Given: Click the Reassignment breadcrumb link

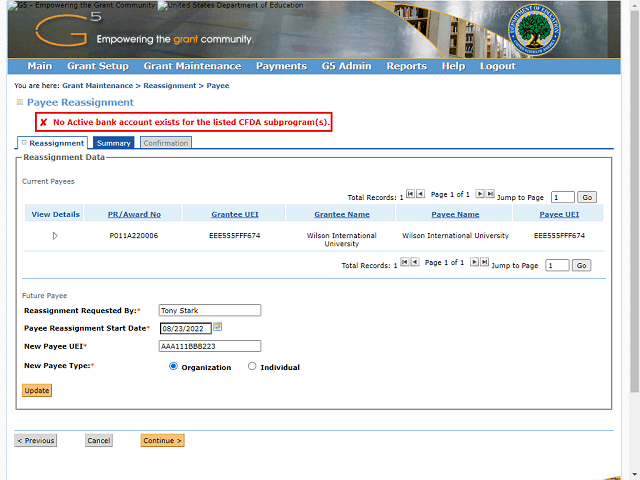Looking at the screenshot, I should (x=170, y=86).
